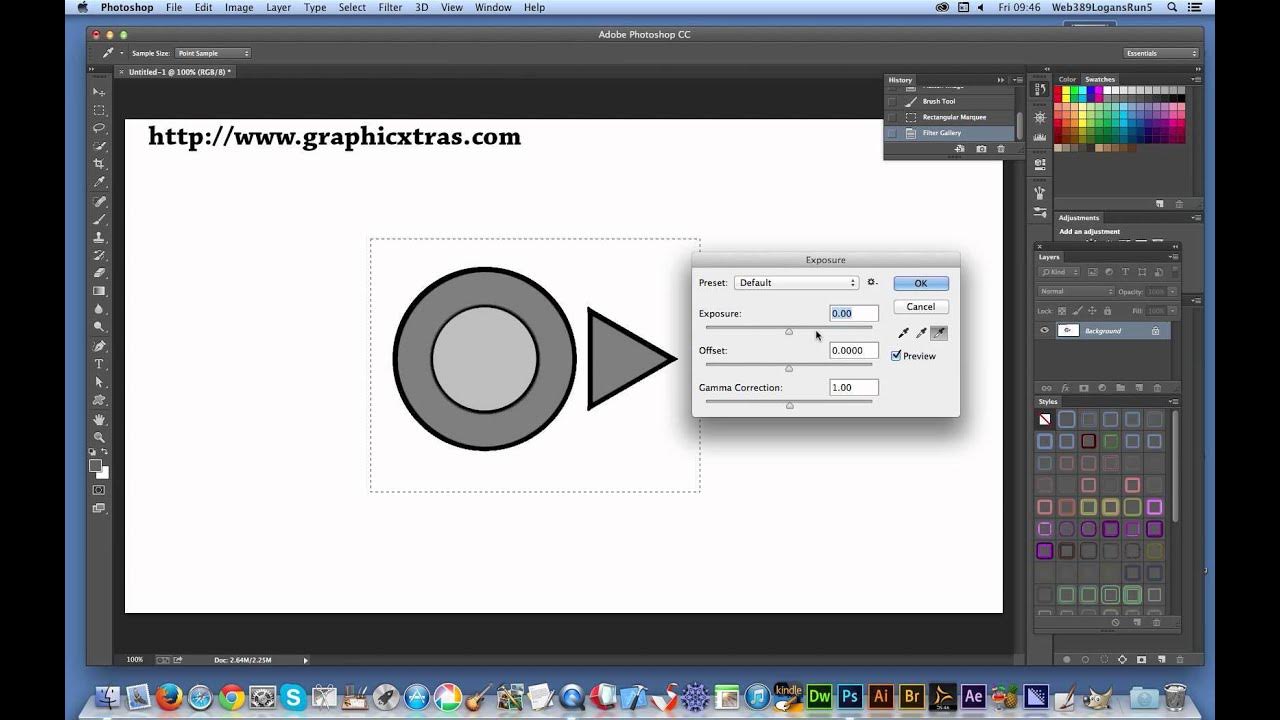The image size is (1280, 720).
Task: Open the Sample Size dropdown
Action: 213,53
